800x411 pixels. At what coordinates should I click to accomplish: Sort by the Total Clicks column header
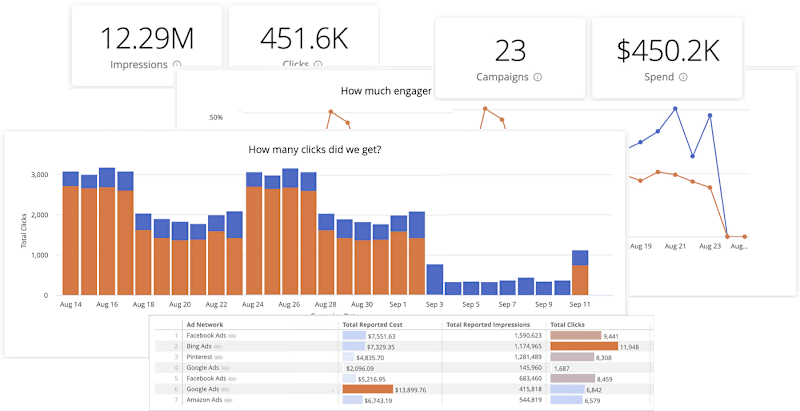coord(567,325)
